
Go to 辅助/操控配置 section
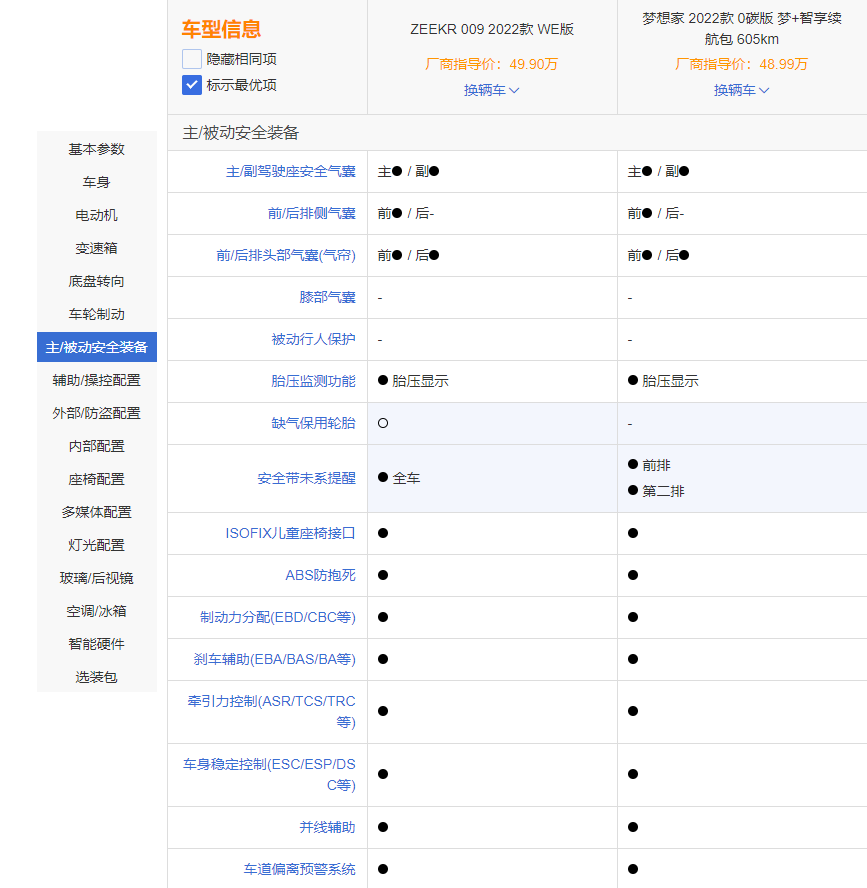click(x=97, y=380)
